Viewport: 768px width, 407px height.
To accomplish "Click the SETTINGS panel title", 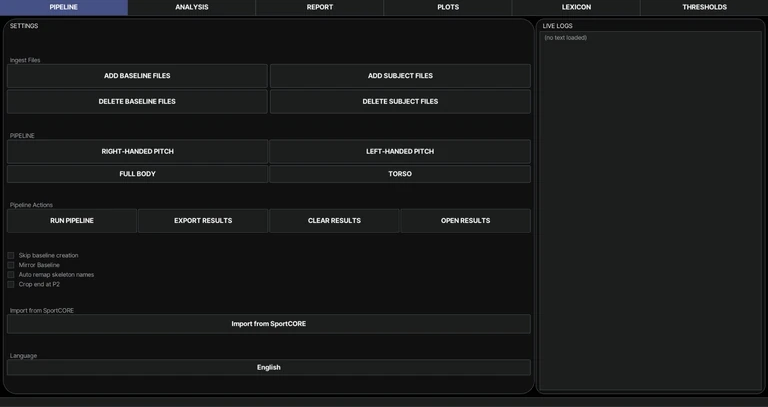I will click(x=24, y=26).
